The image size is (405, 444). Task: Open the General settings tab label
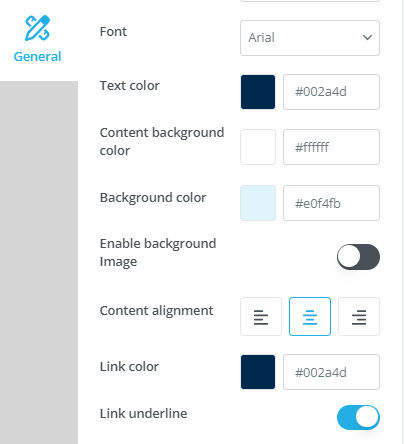[37, 56]
